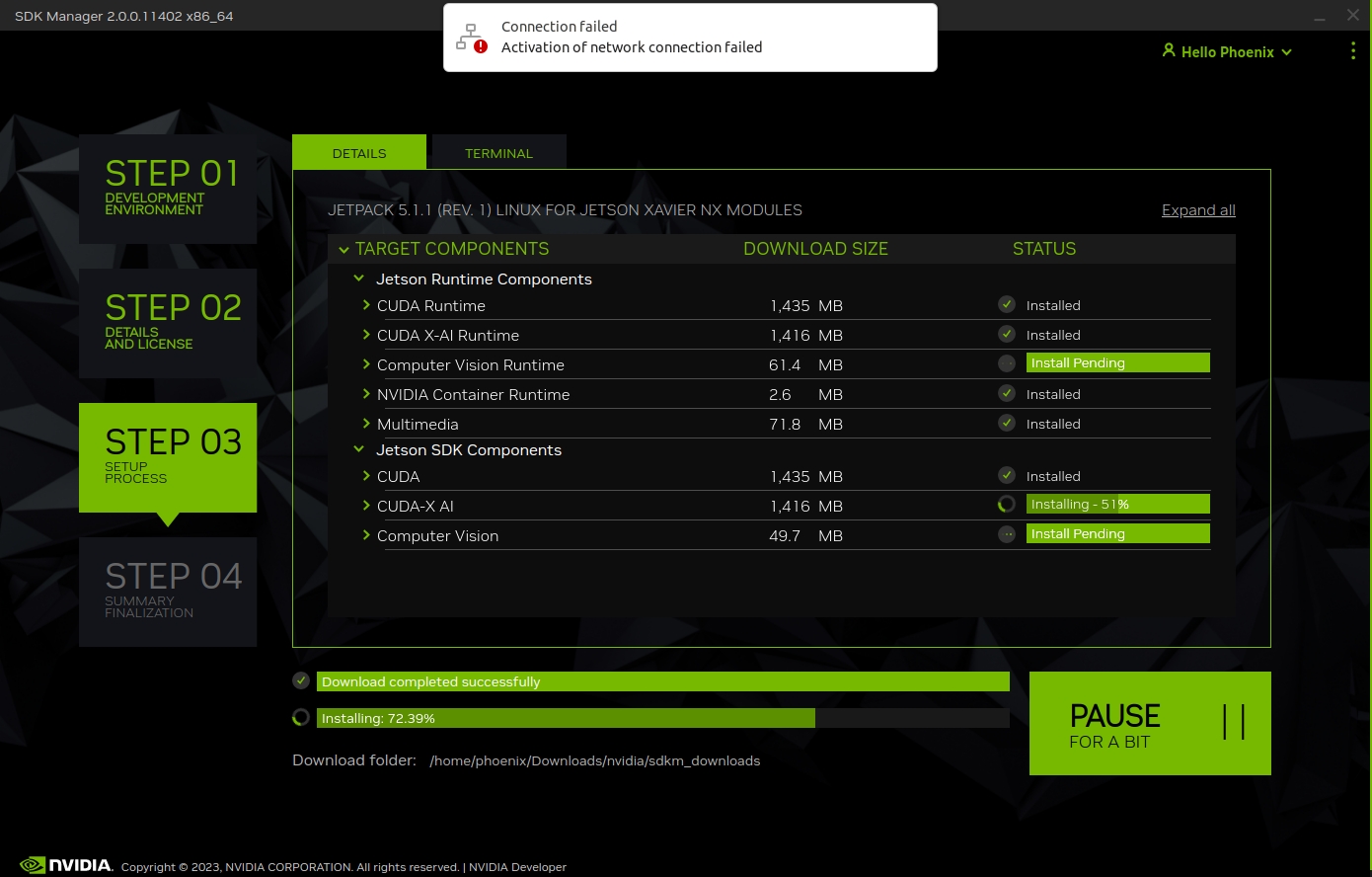
Task: Click the DOWNLOAD SIZE column header
Action: click(x=815, y=249)
